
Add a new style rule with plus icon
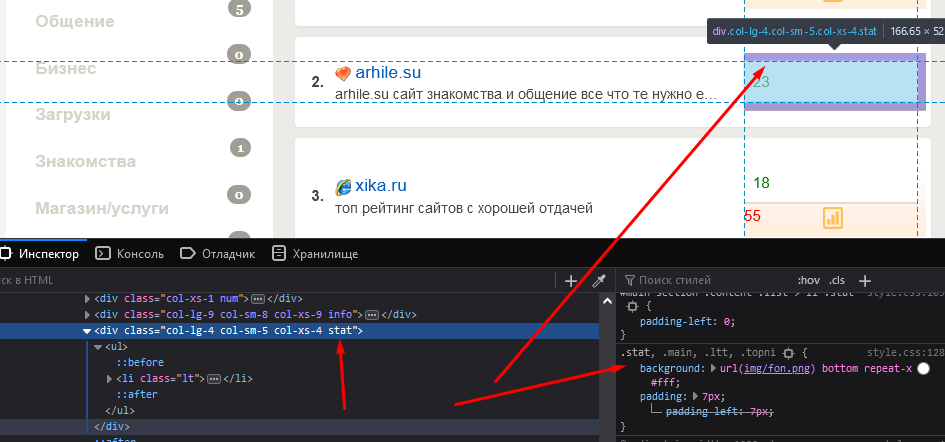pos(866,281)
